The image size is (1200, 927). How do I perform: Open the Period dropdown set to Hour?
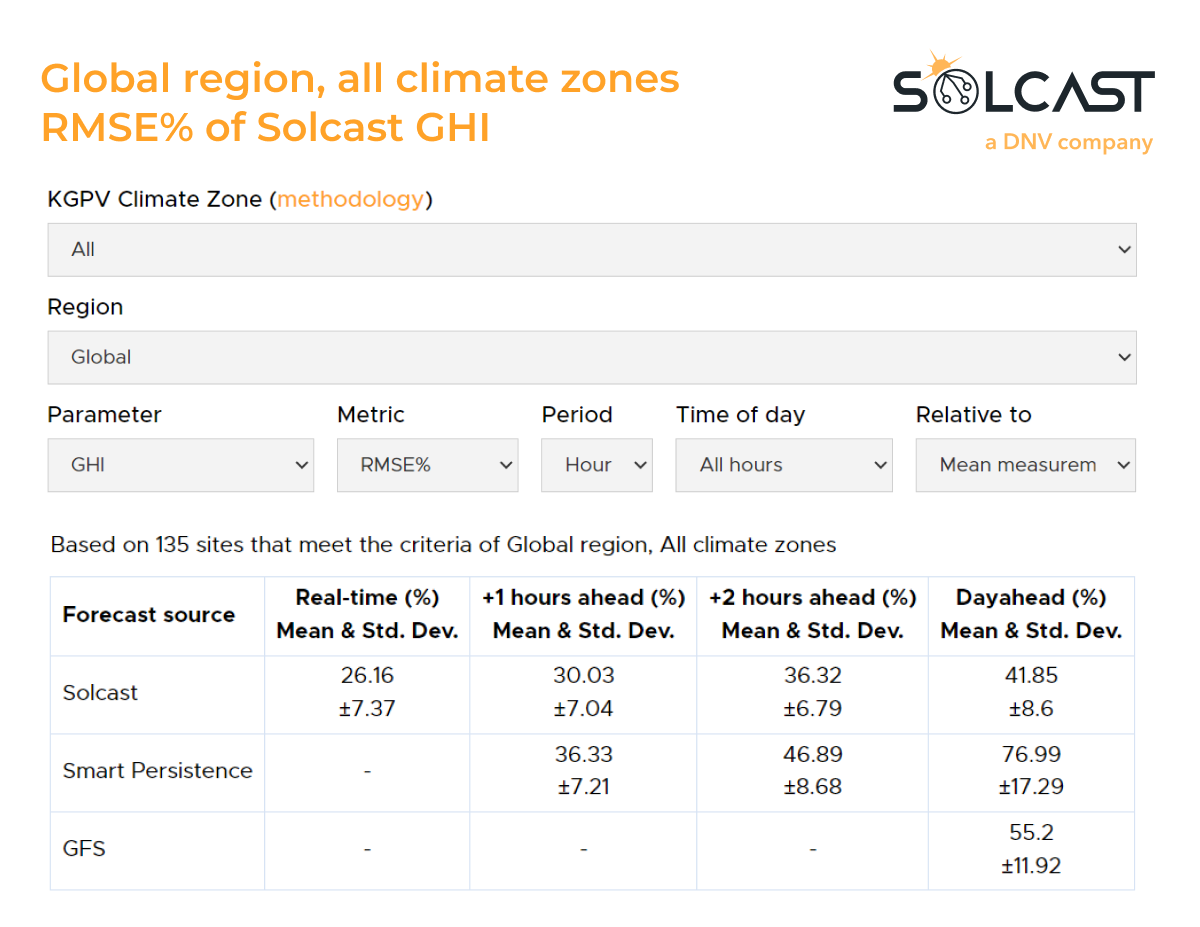[x=597, y=465]
